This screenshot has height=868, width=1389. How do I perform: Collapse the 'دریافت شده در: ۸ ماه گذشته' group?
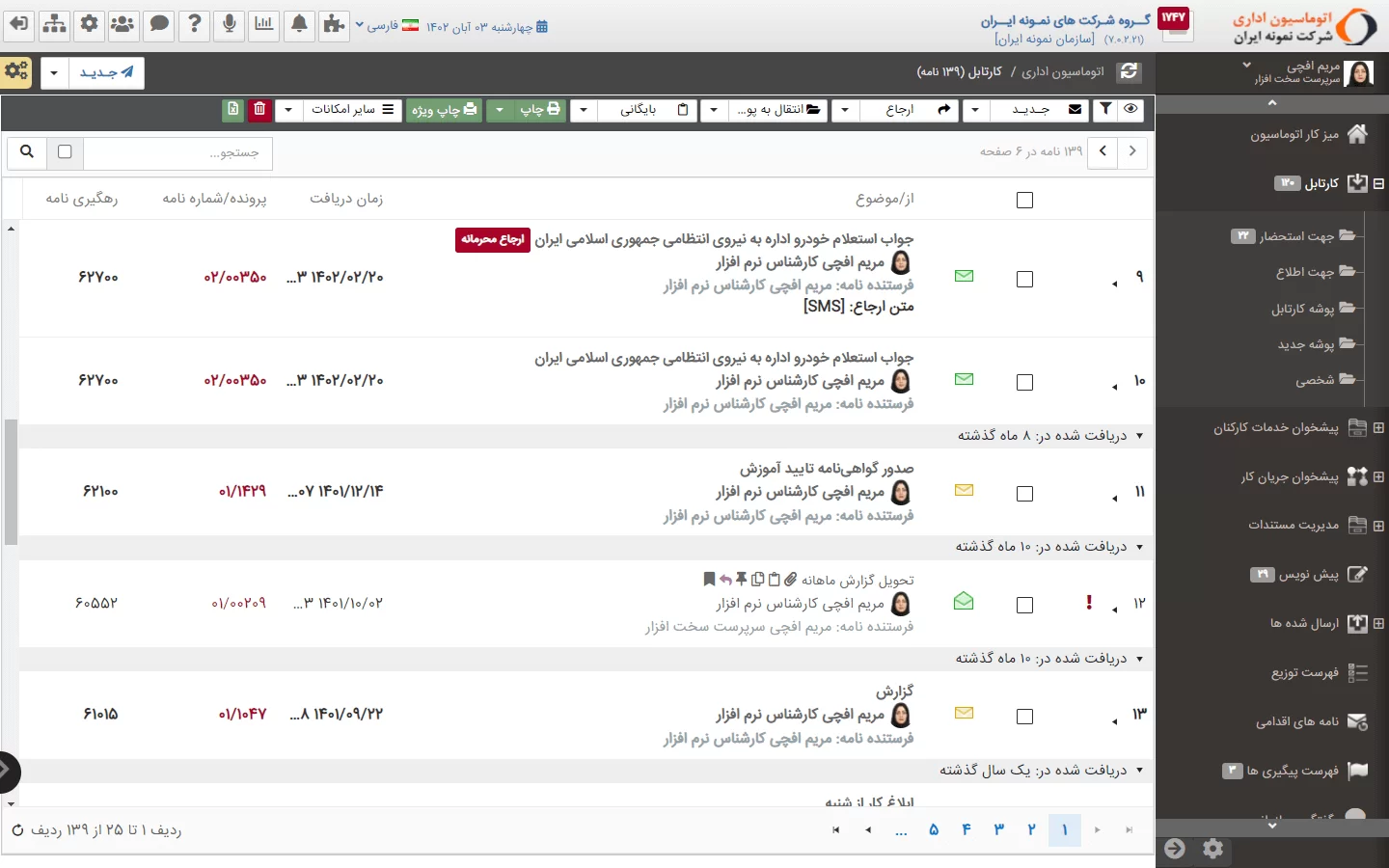pyautogui.click(x=1140, y=435)
